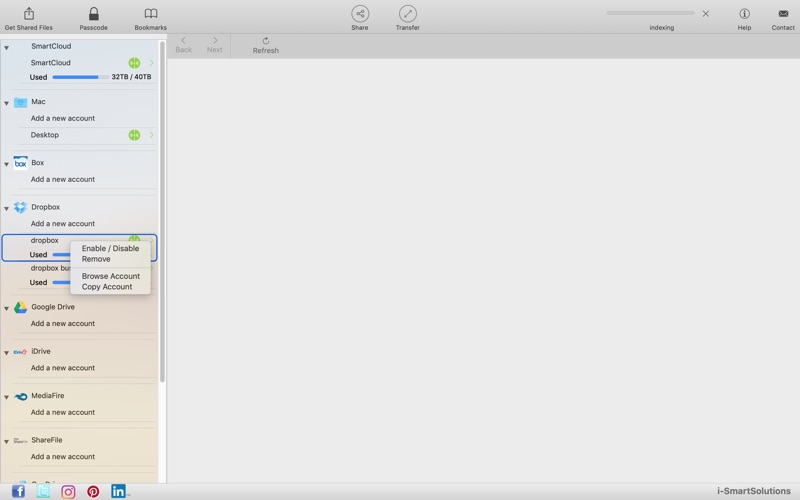The height and width of the screenshot is (500, 800).
Task: Open SmartCloud account using chevron arrow
Action: click(152, 63)
